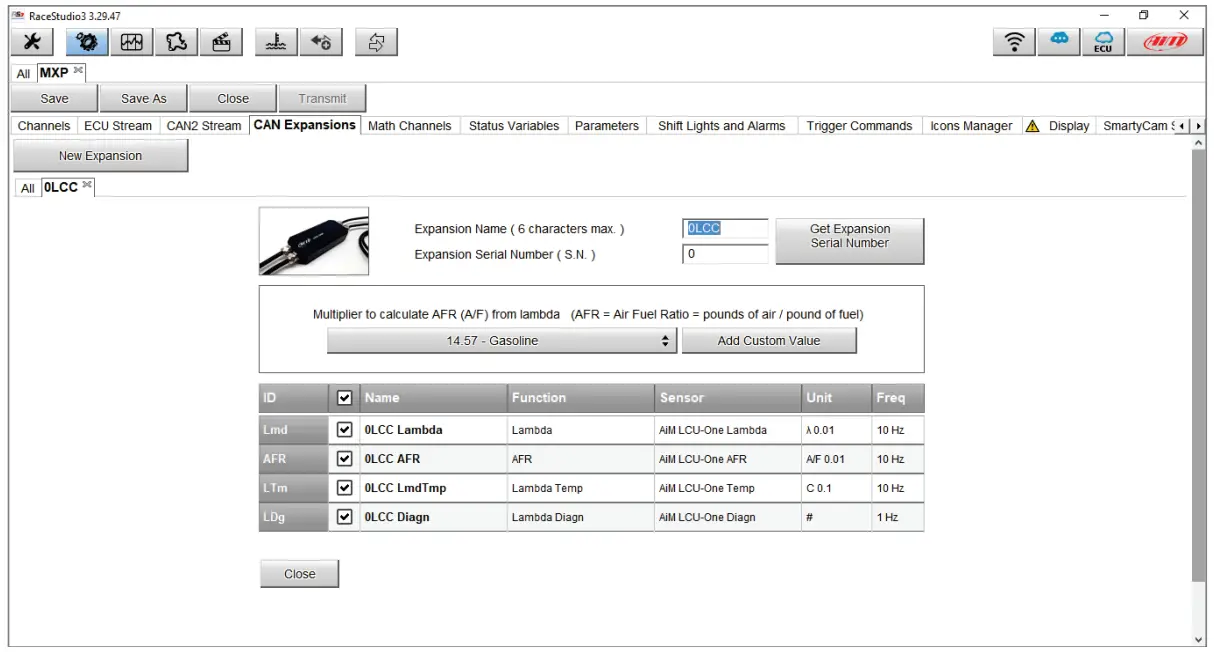This screenshot has height=652, width=1214.
Task: Toggle the header checkbox selecting all channels
Action: (x=343, y=397)
